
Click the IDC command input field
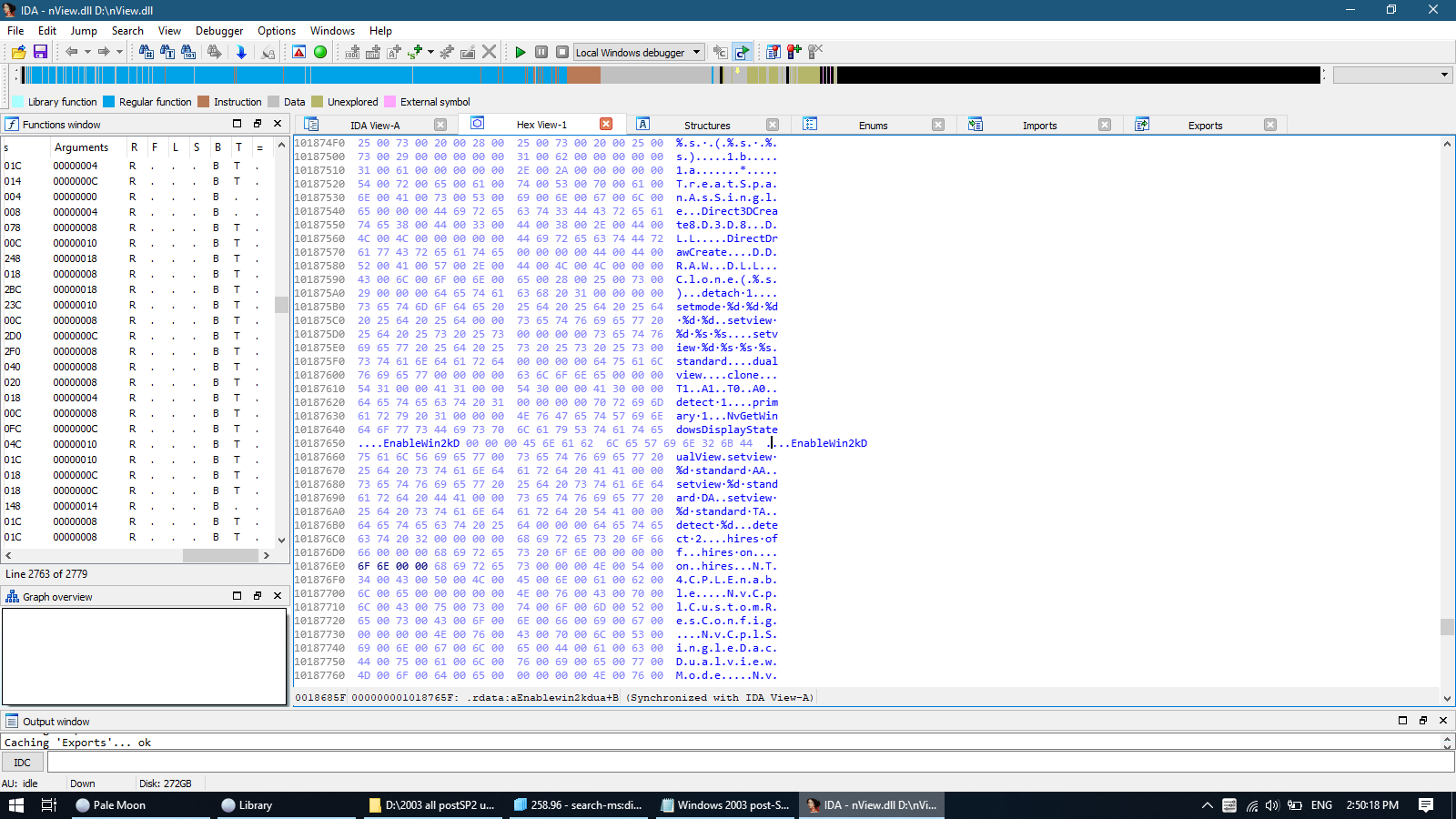(x=750, y=763)
